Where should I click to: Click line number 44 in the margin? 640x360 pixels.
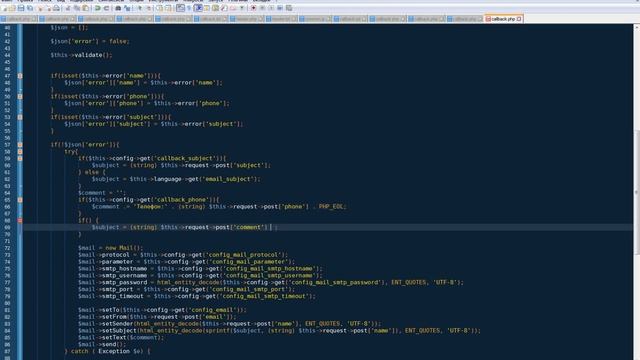click(x=7, y=55)
